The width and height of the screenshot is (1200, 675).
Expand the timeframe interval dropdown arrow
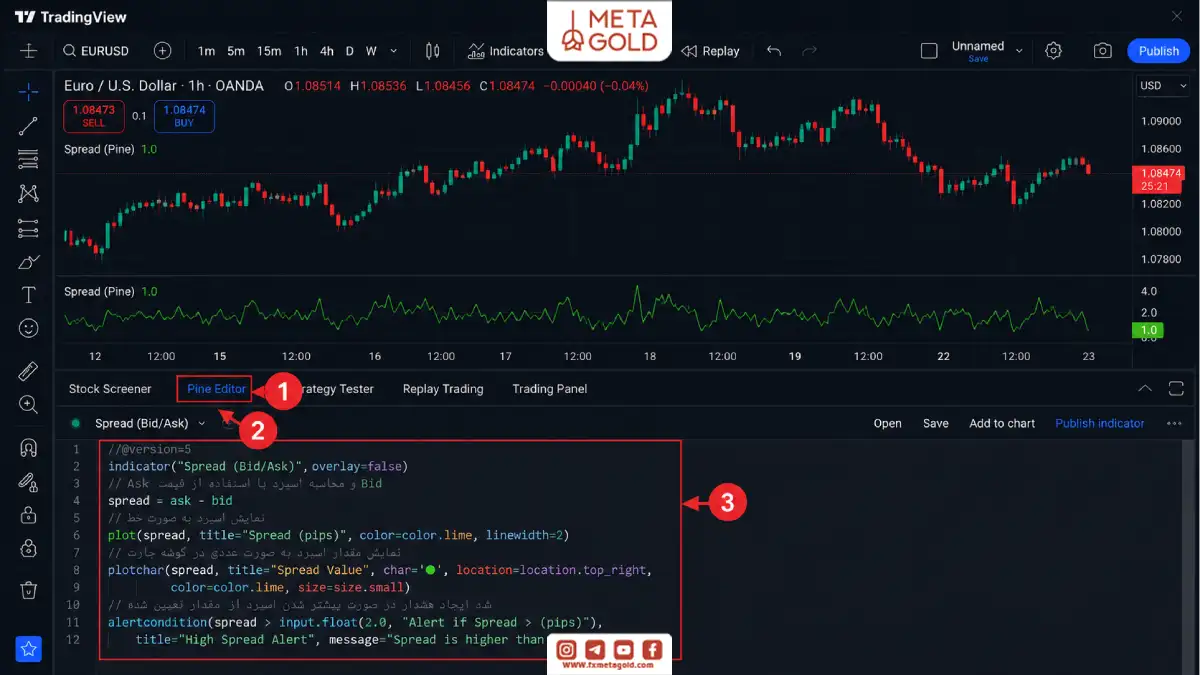393,51
